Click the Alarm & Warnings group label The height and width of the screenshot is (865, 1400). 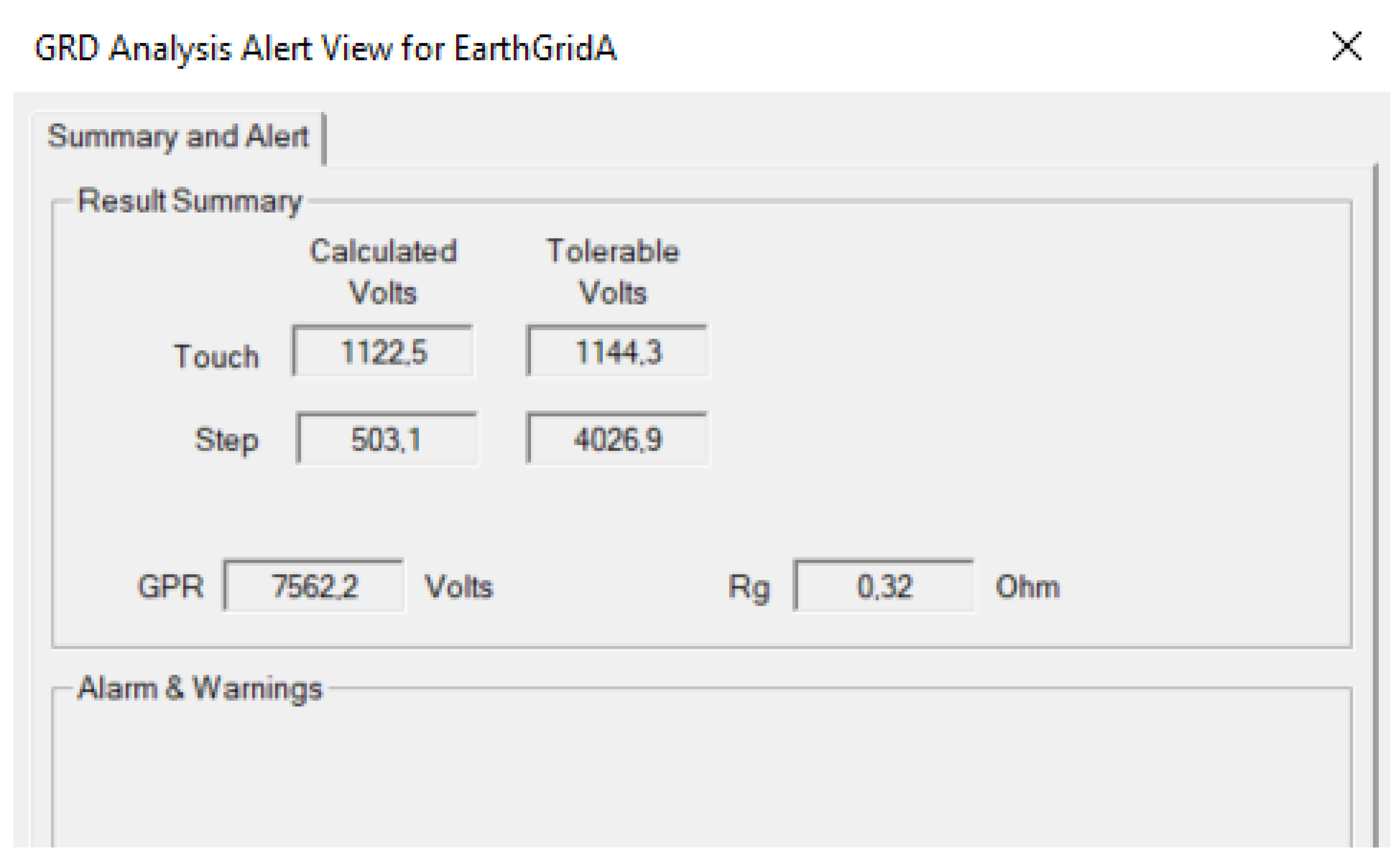point(200,688)
